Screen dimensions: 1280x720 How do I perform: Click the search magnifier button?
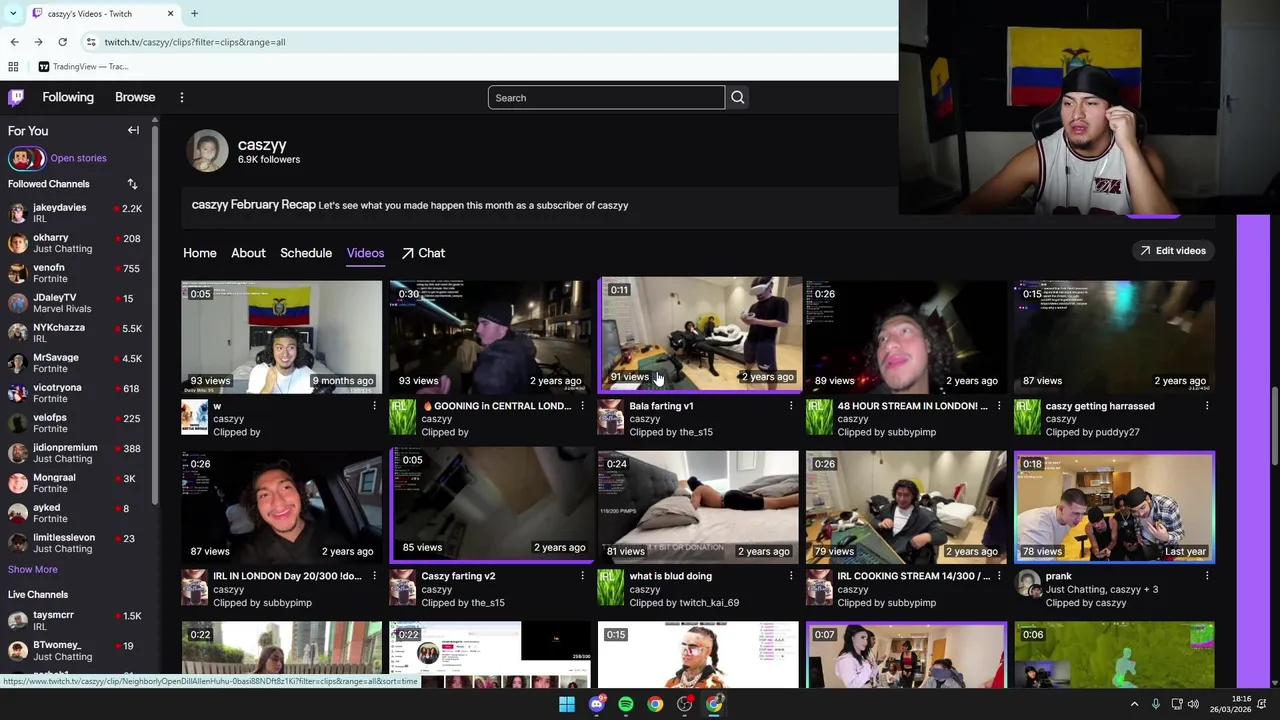coord(737,97)
